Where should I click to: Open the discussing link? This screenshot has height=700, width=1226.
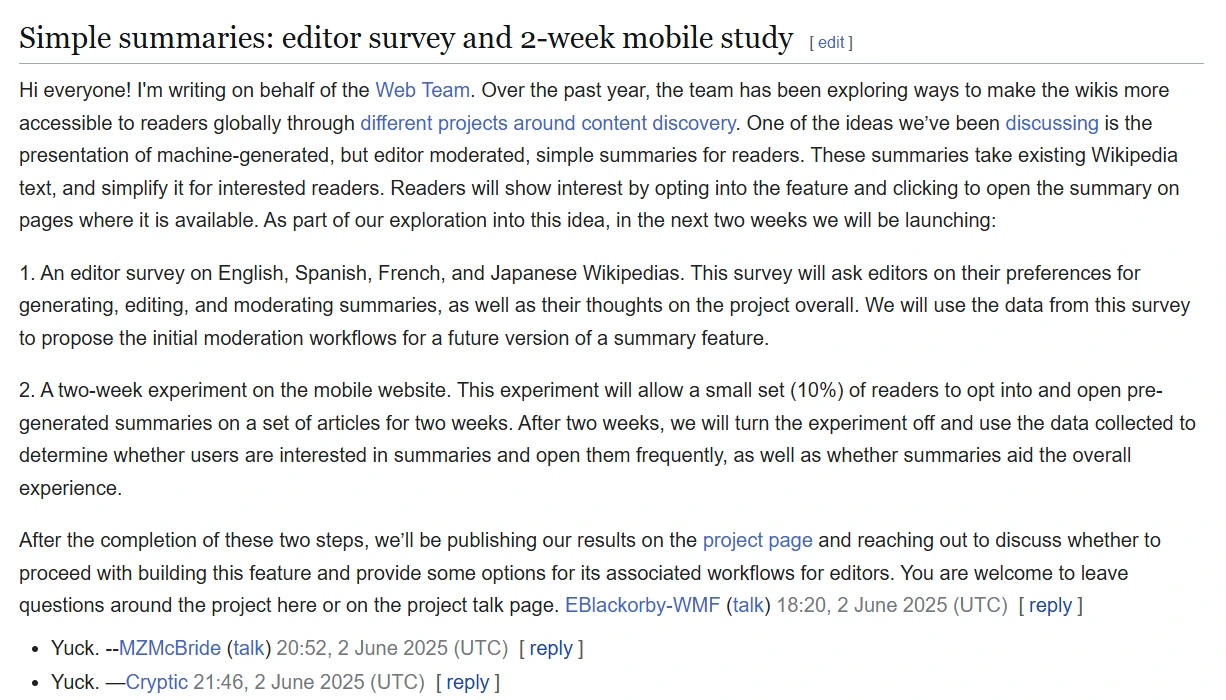1052,123
